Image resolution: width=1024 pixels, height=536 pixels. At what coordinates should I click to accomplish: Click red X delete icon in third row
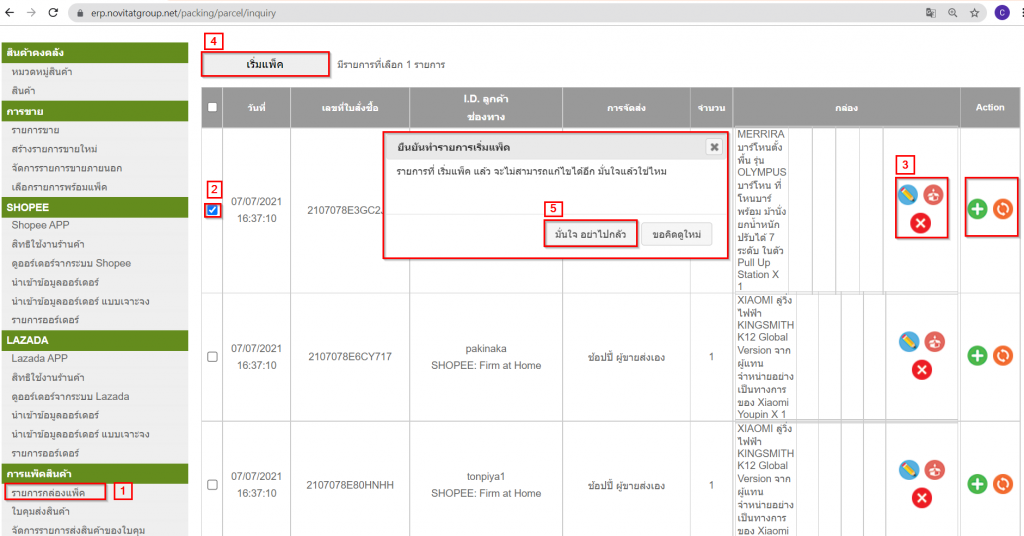pos(921,498)
